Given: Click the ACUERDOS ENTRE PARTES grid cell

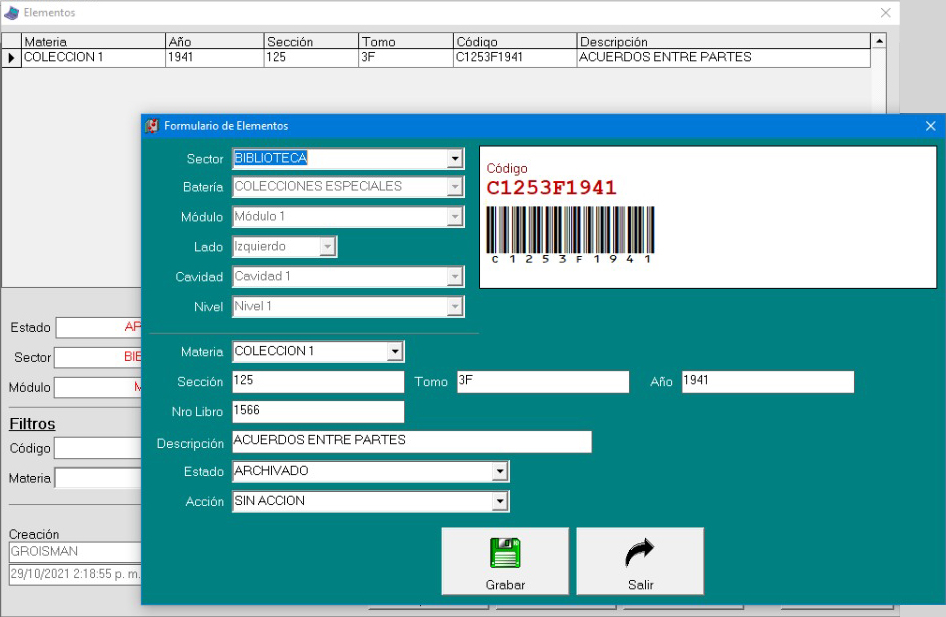Looking at the screenshot, I should (x=724, y=57).
